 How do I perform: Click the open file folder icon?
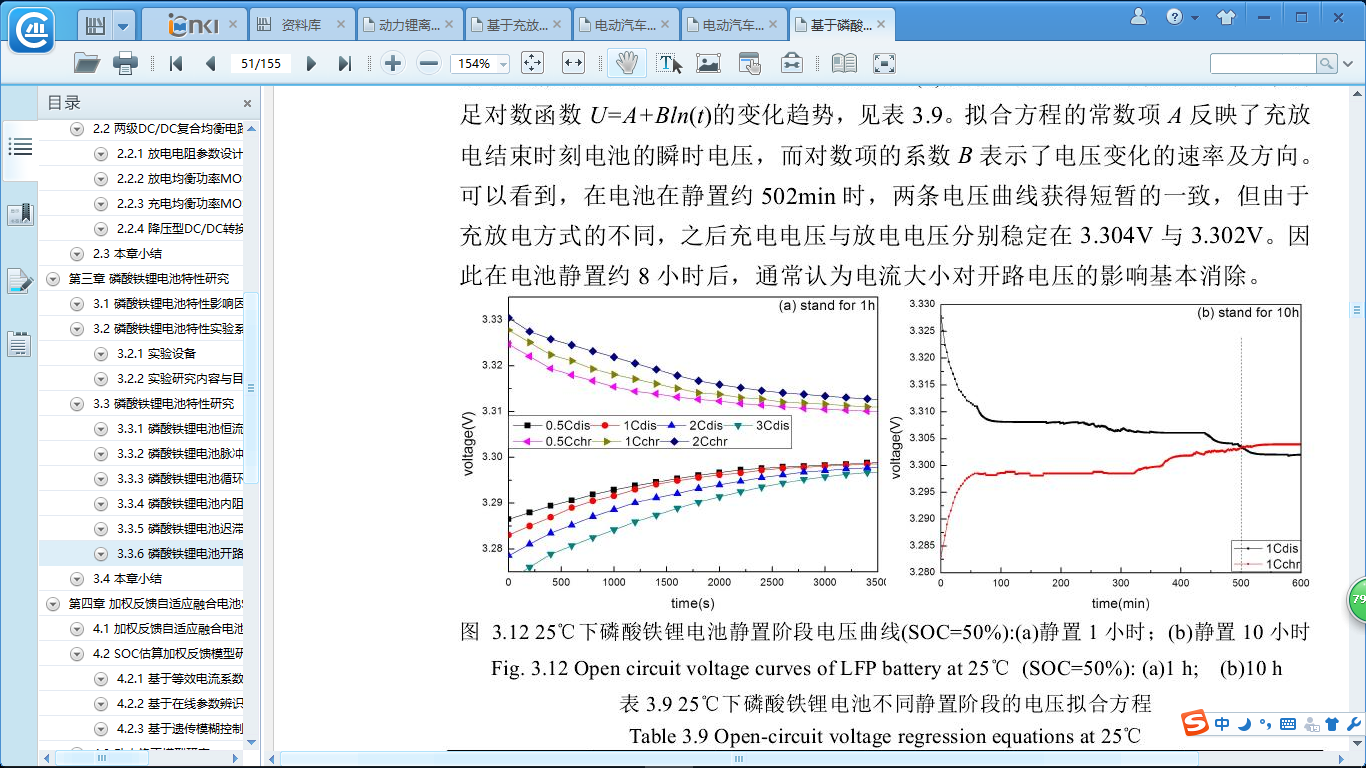click(87, 64)
